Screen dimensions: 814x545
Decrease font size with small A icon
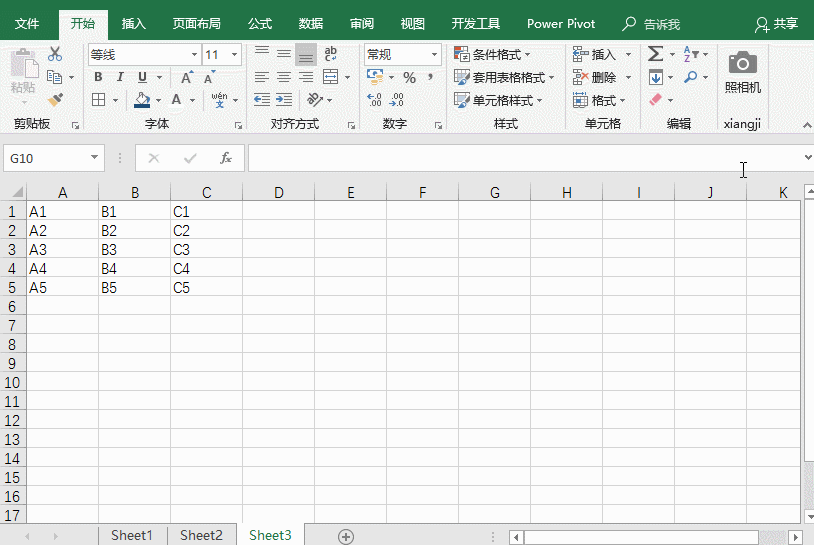209,77
